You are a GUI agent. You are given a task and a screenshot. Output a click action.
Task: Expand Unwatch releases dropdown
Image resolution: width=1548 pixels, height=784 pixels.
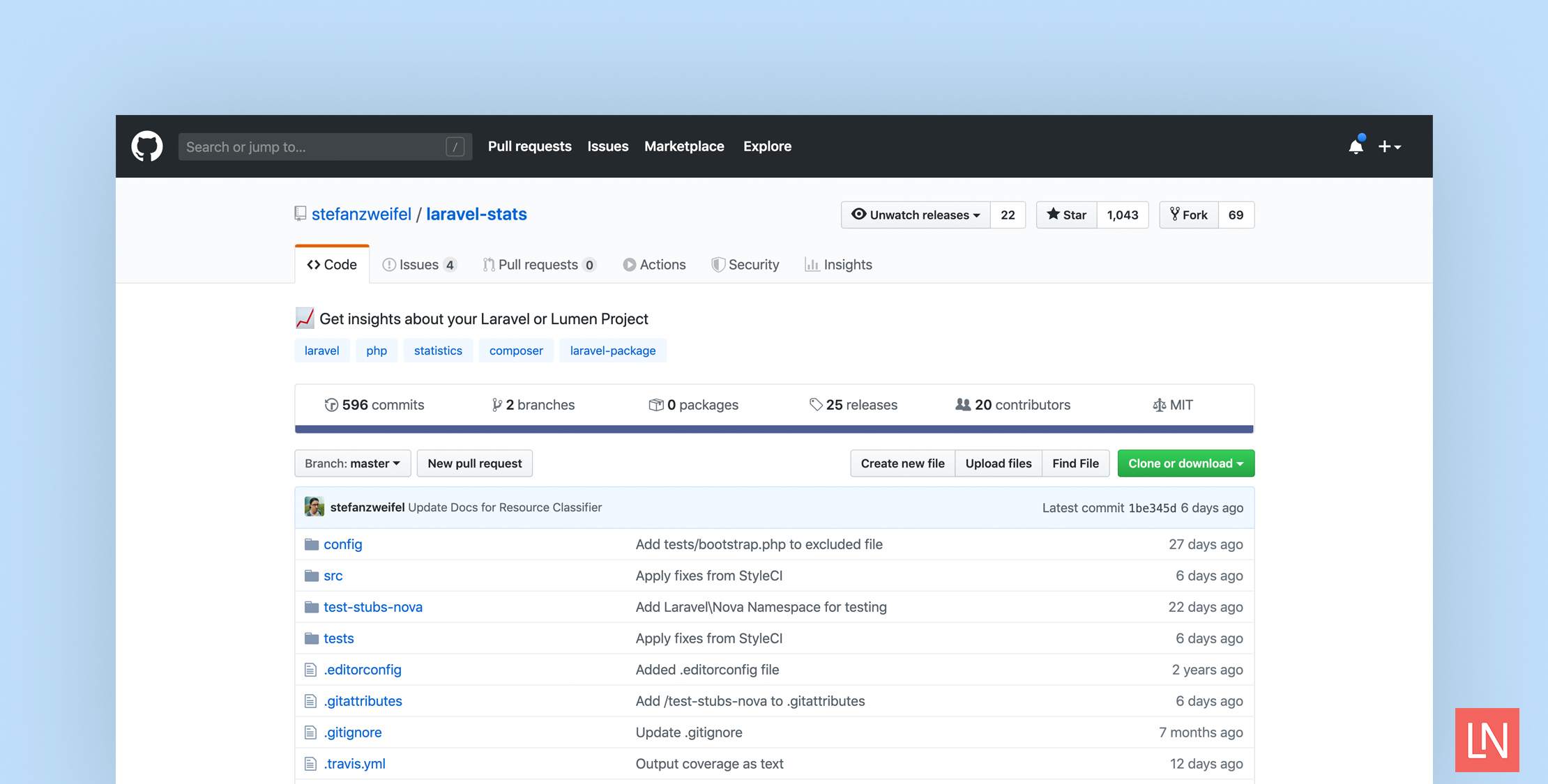pos(916,215)
